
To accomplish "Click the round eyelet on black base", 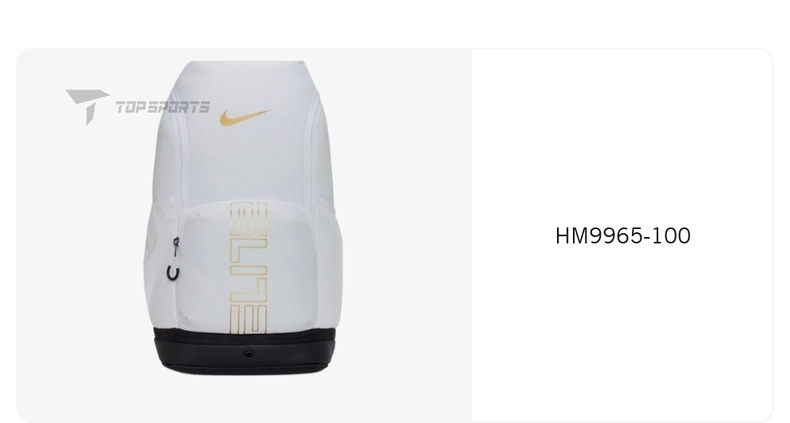I will coord(249,355).
